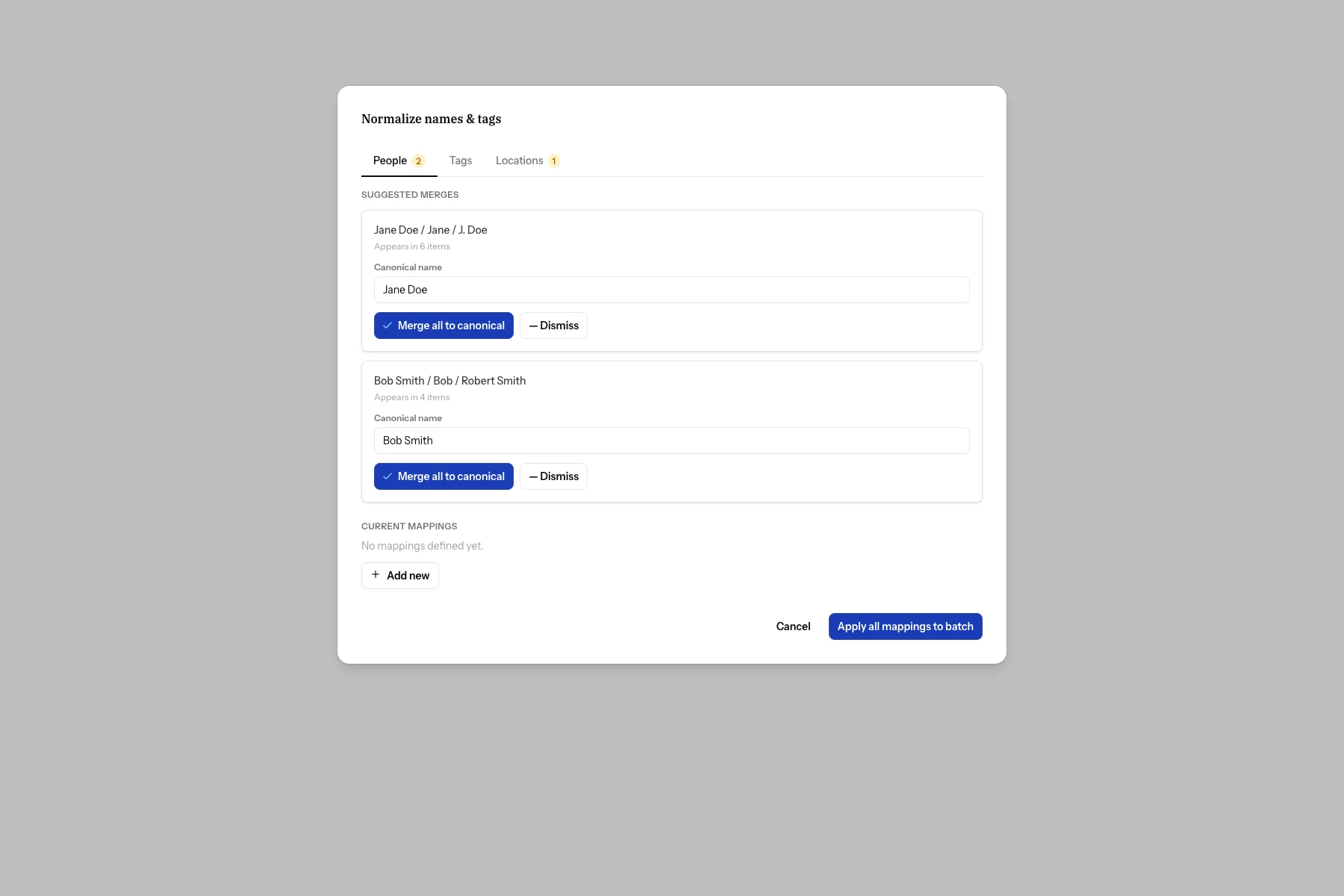1344x896 pixels.
Task: Apply all mappings to batch
Action: point(905,626)
